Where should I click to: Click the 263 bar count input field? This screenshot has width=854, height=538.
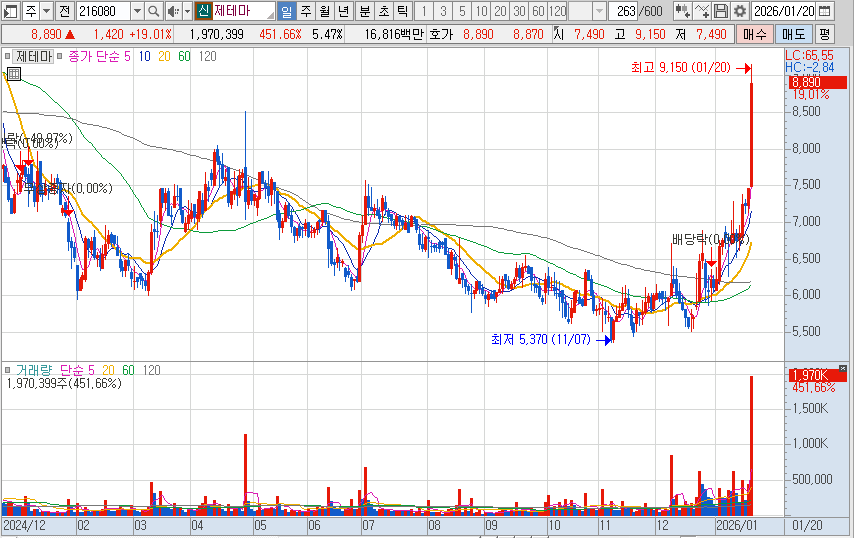pyautogui.click(x=623, y=10)
